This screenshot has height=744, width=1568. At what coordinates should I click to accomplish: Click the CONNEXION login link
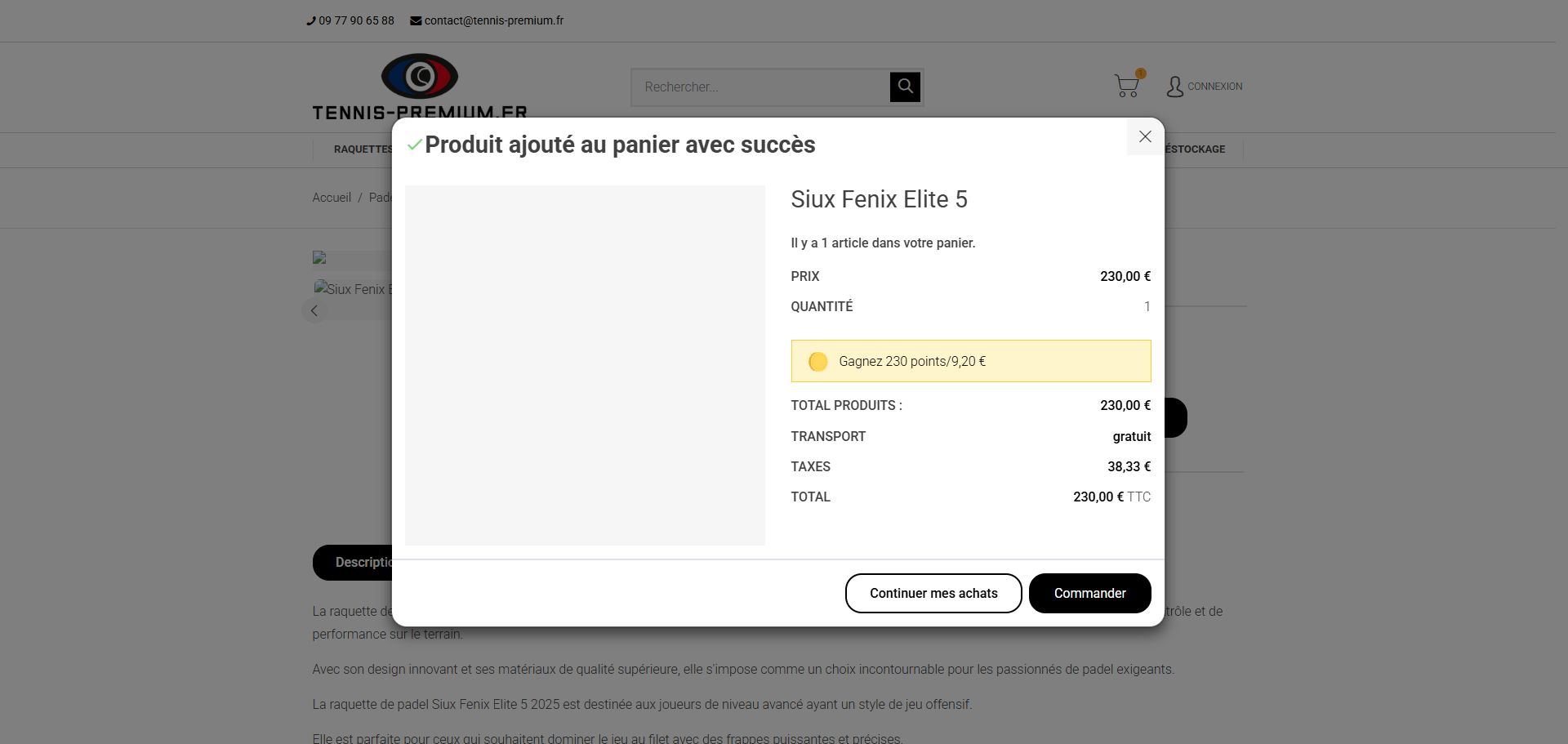coord(1214,87)
